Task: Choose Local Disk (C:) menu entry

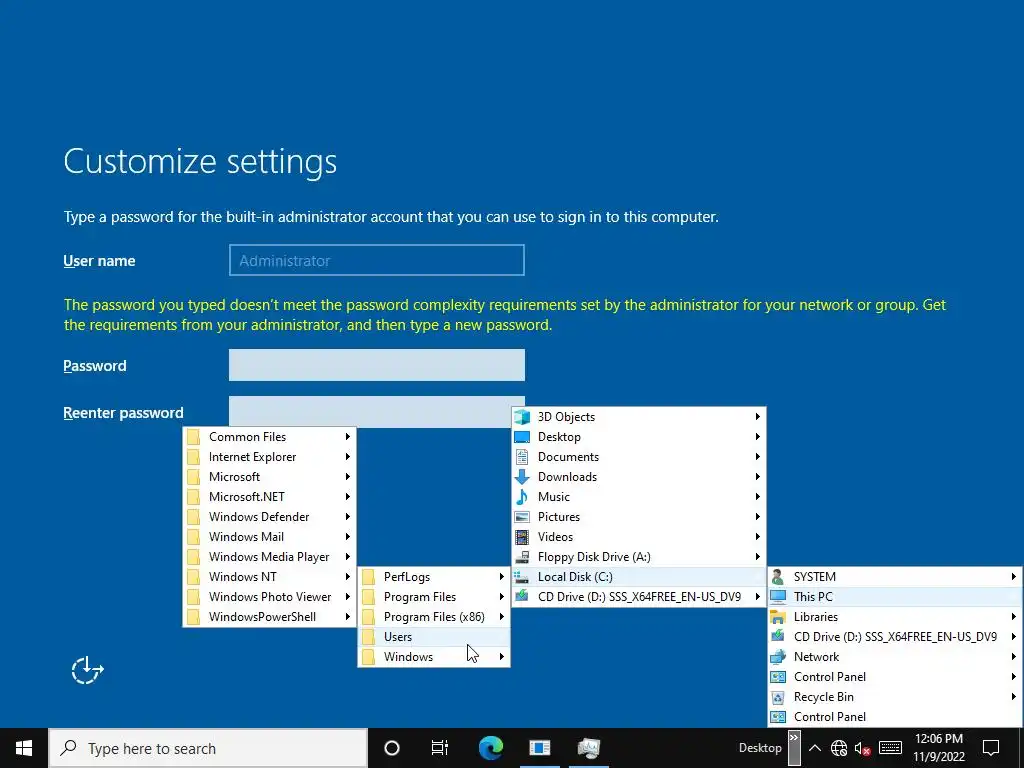Action: click(x=639, y=577)
